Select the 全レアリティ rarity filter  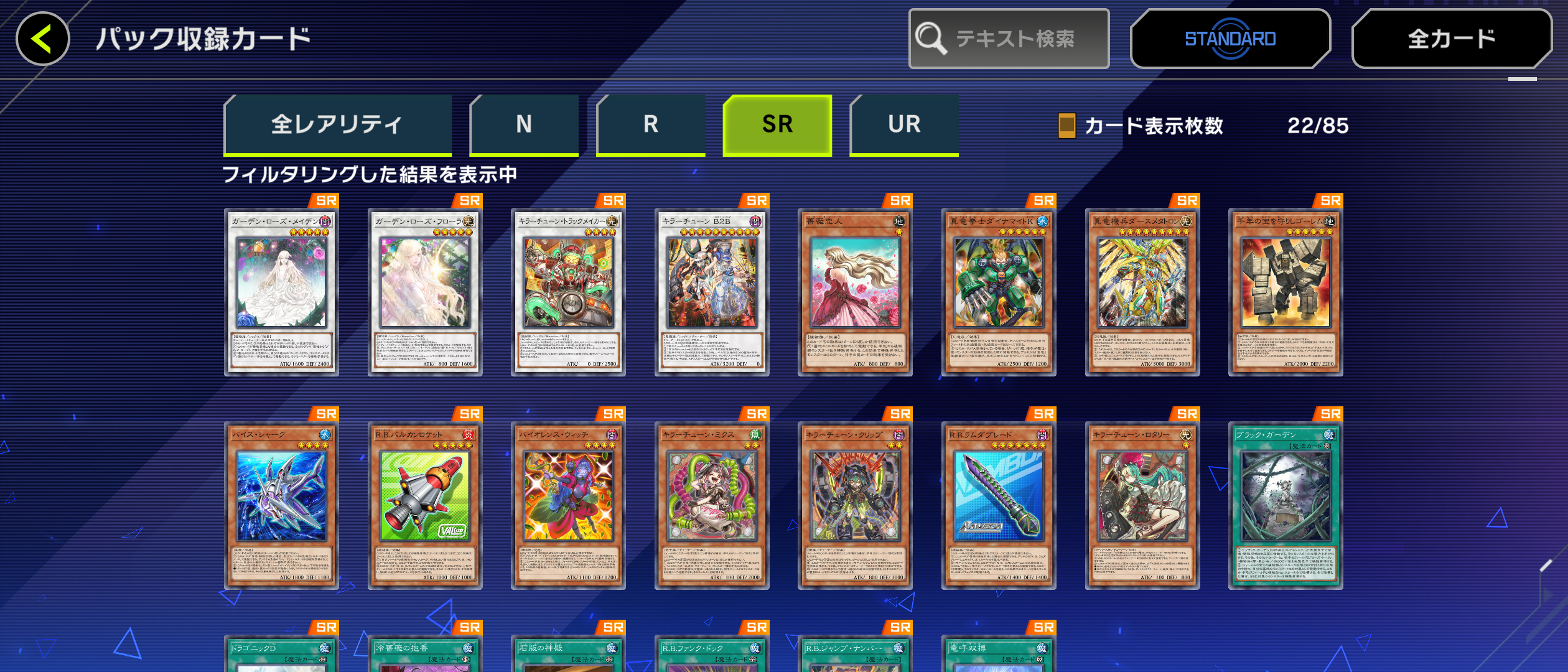[338, 124]
